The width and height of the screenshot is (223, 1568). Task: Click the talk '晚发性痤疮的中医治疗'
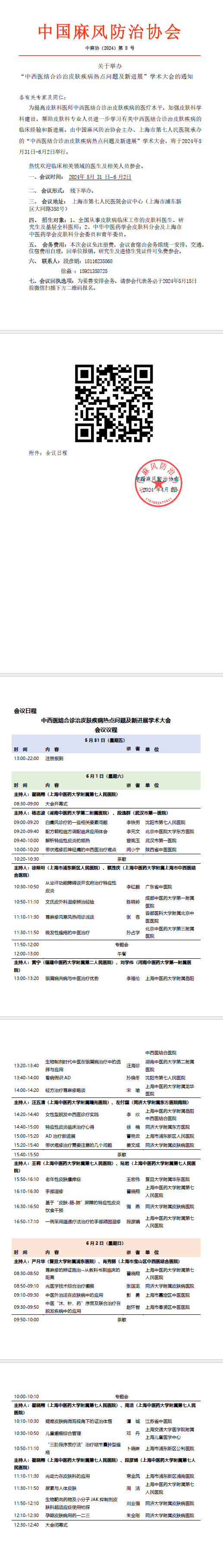pyautogui.click(x=67, y=932)
